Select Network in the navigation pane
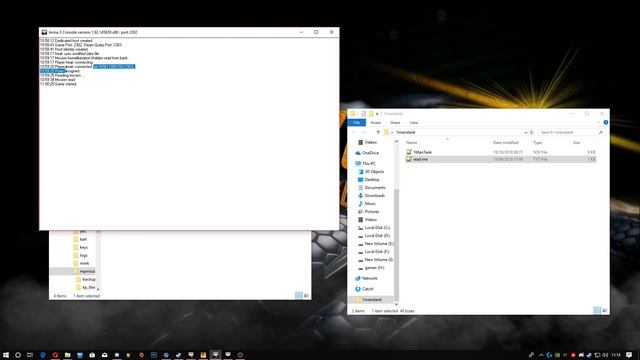The height and width of the screenshot is (360, 640). click(x=369, y=278)
